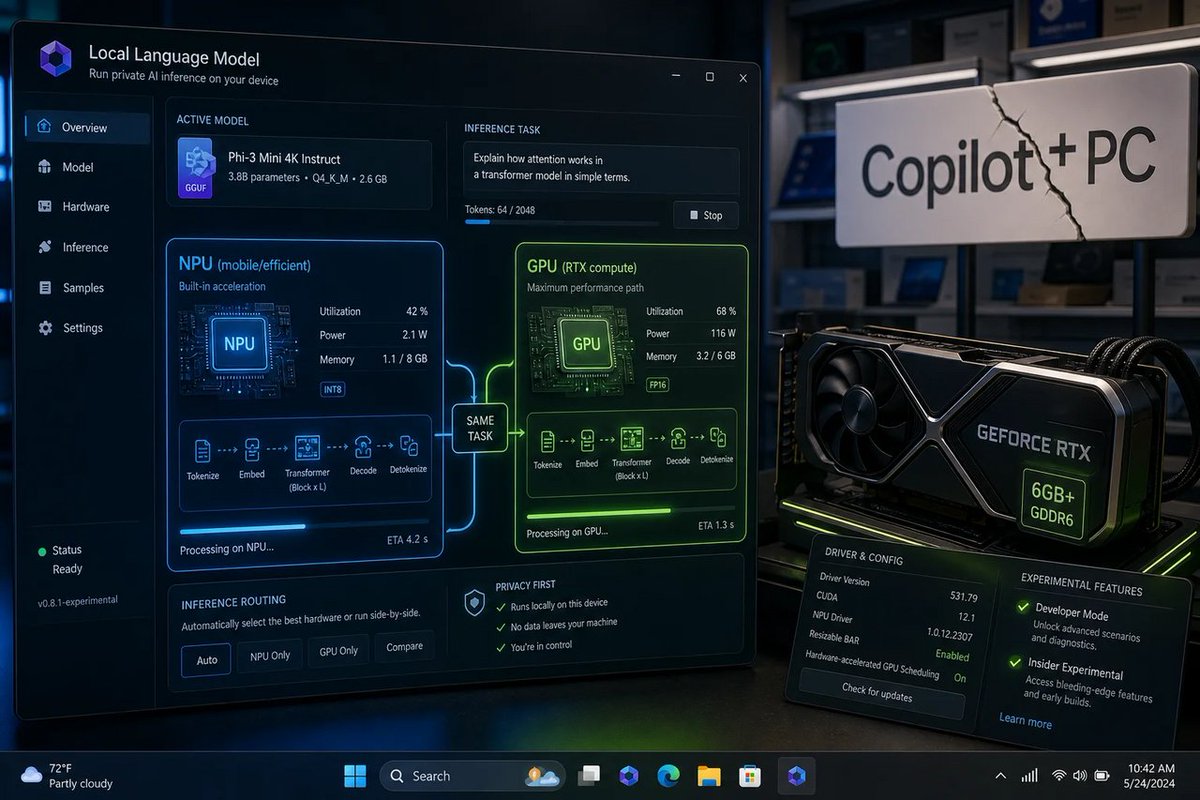Select the Transformer block icon in NPU pipeline
The height and width of the screenshot is (800, 1200).
307,447
